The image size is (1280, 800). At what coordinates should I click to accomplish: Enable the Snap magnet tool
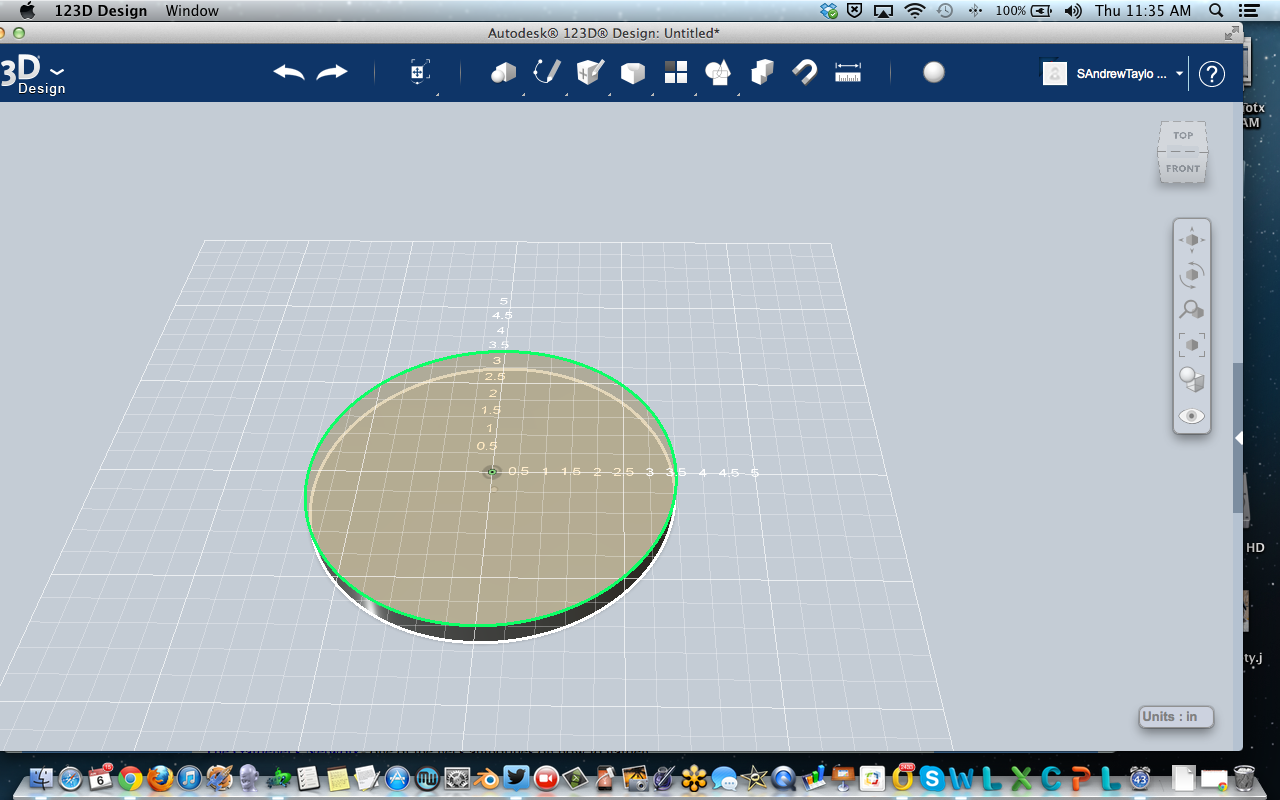(x=803, y=72)
